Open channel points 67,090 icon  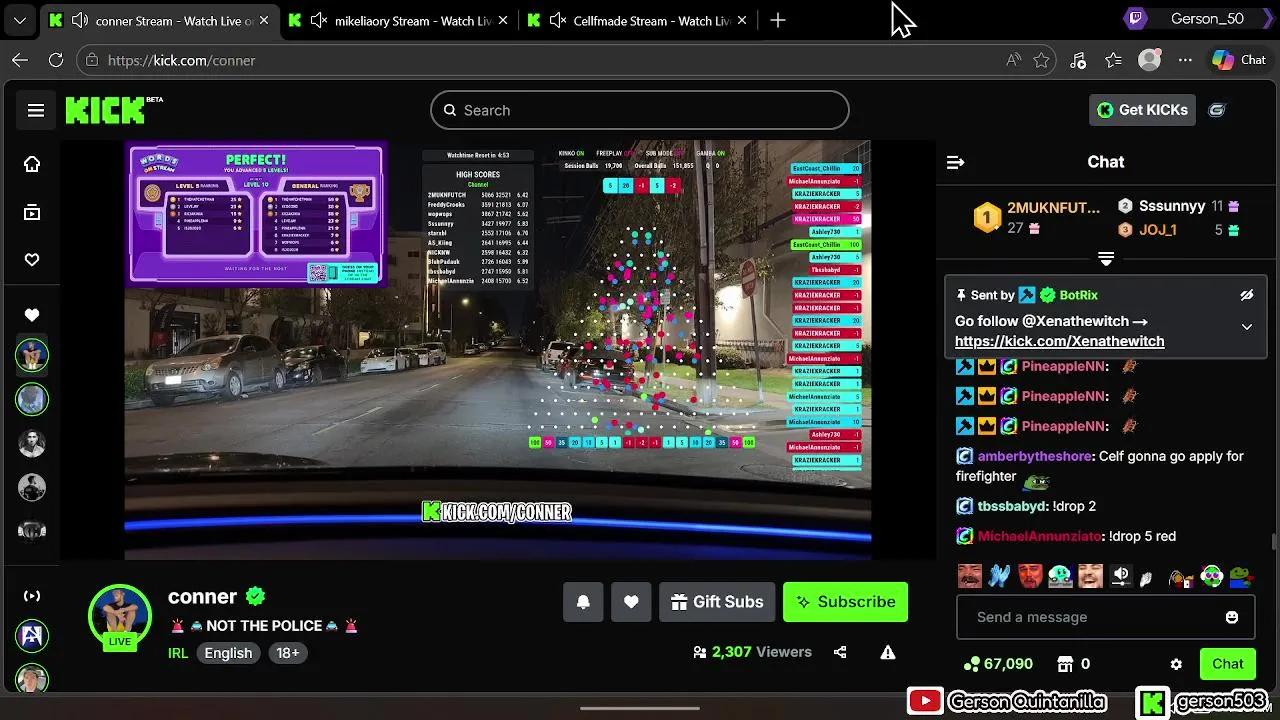pos(971,664)
